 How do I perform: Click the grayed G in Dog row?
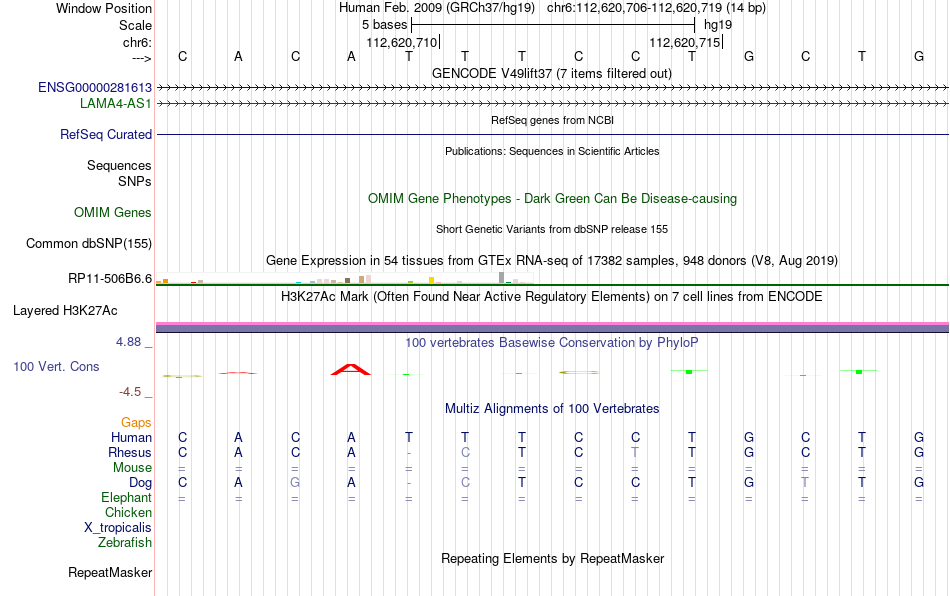(295, 483)
